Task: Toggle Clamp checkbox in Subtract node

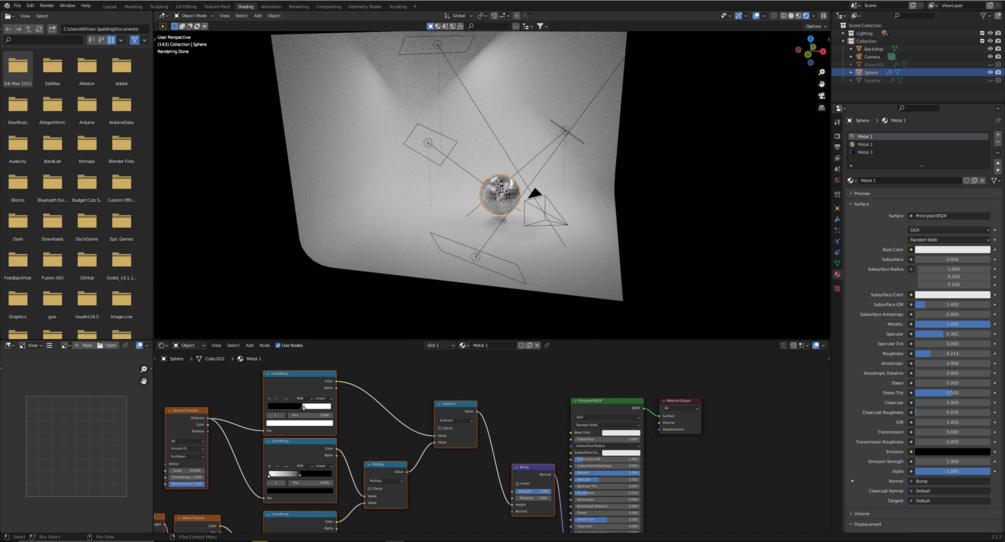Action: [439, 428]
